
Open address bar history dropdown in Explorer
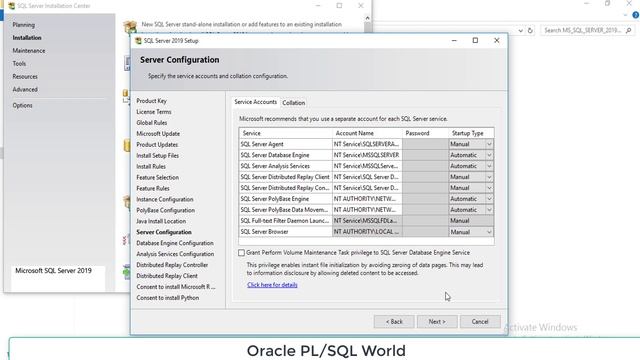click(x=520, y=31)
